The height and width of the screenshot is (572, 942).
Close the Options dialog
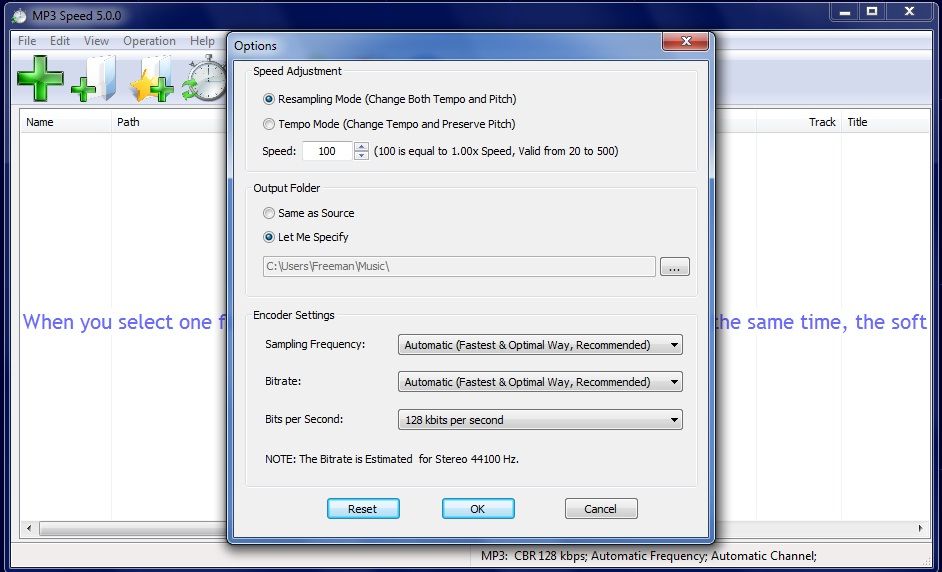click(685, 41)
